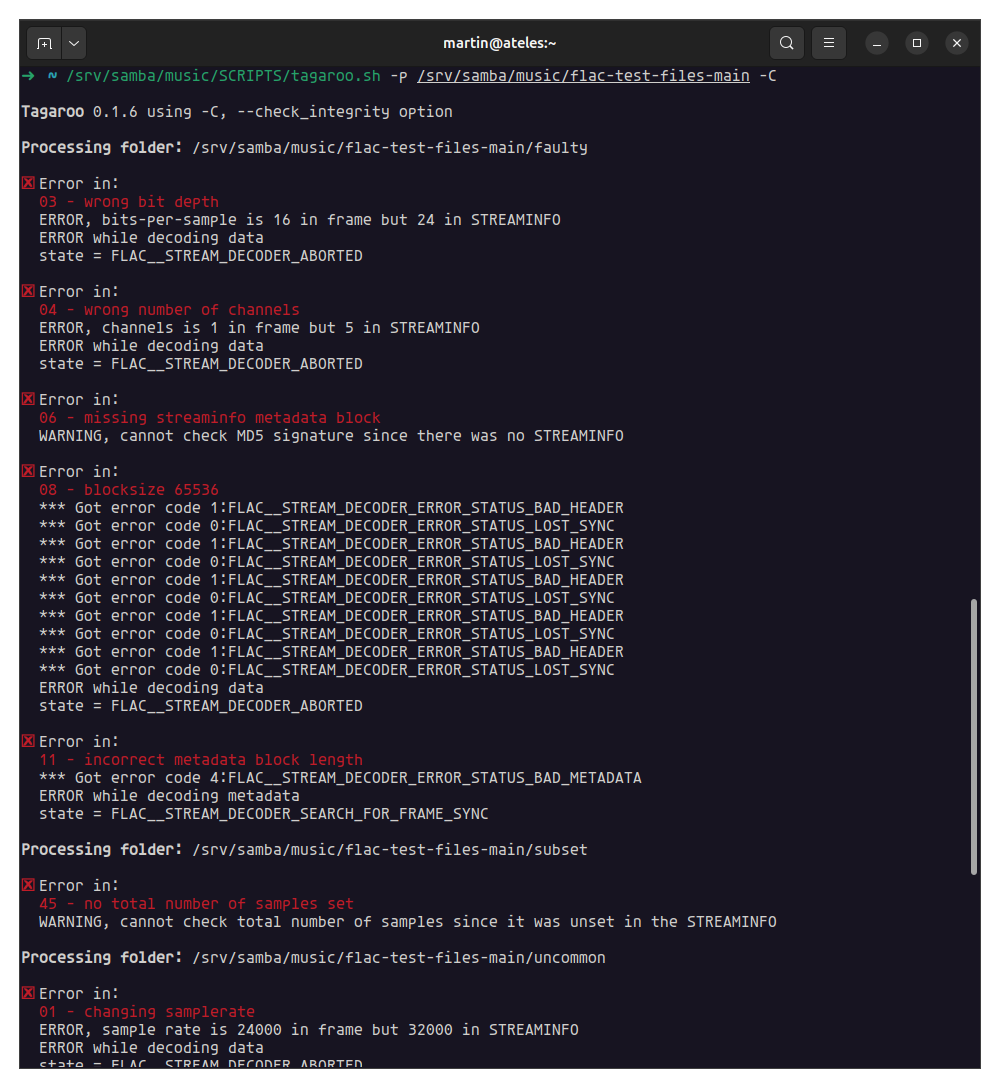
Task: Expand the new tab dropdown arrow
Action: [74, 43]
